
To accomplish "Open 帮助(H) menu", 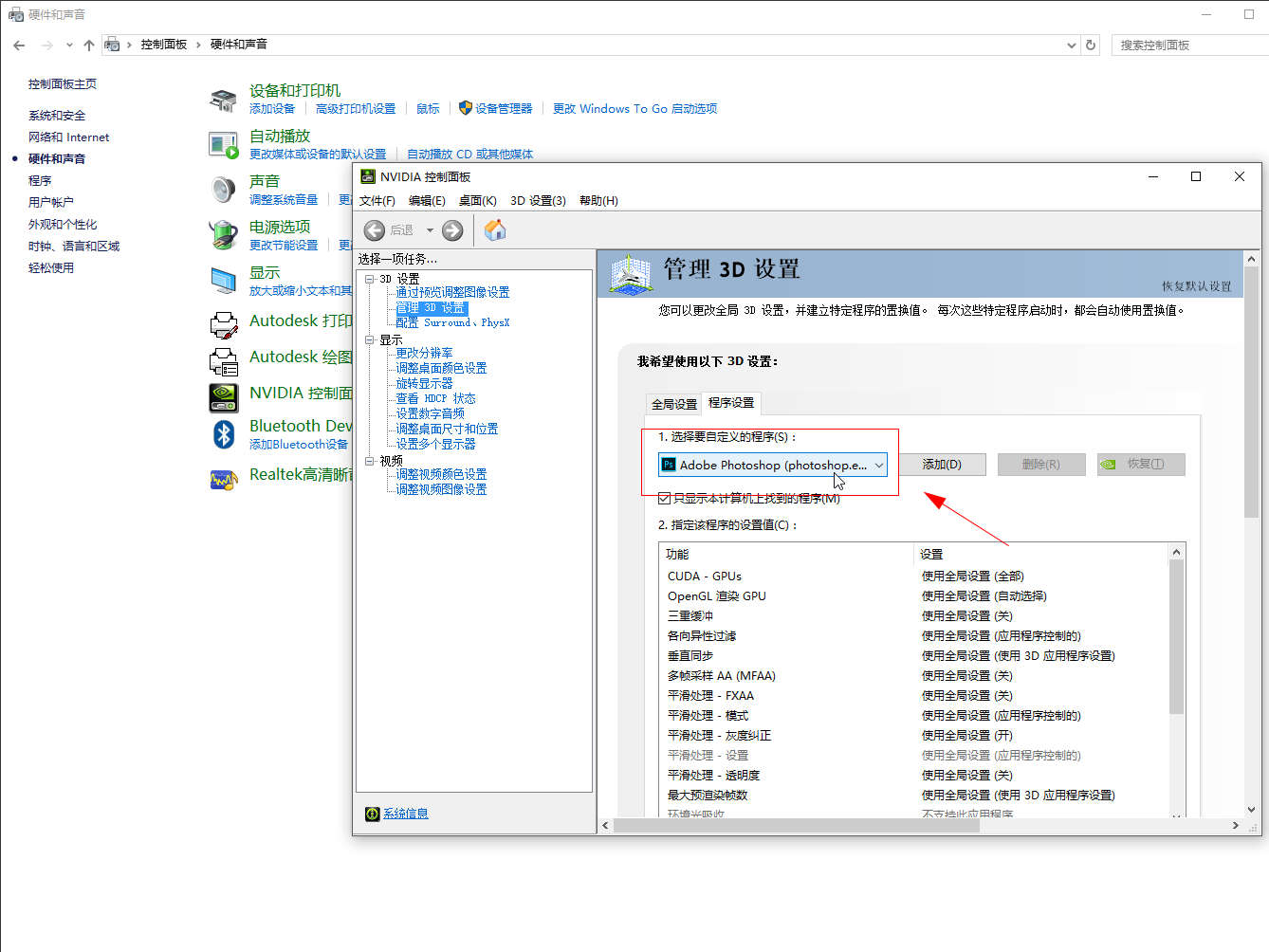I will pyautogui.click(x=598, y=201).
